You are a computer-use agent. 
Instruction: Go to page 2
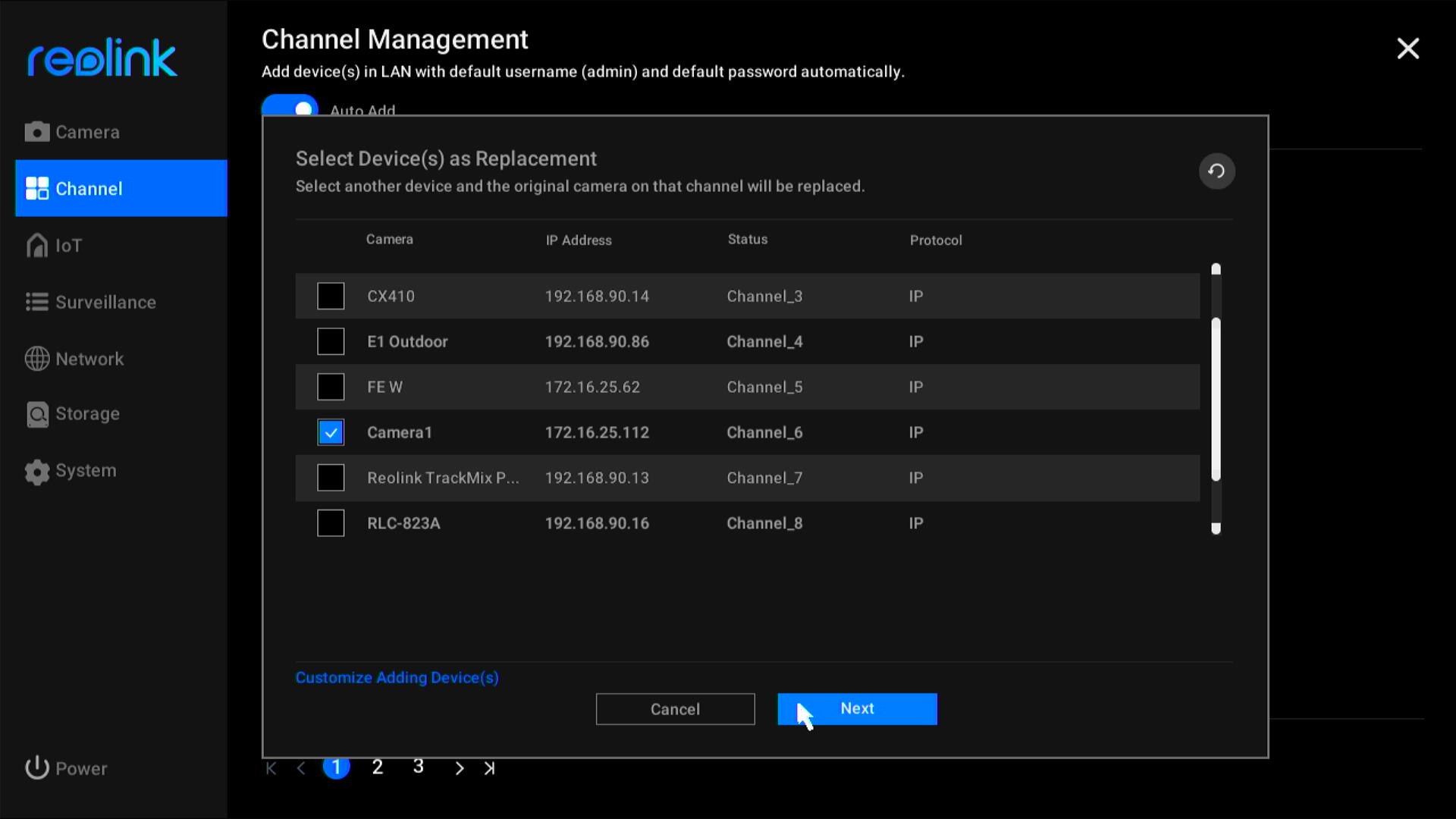coord(377,767)
